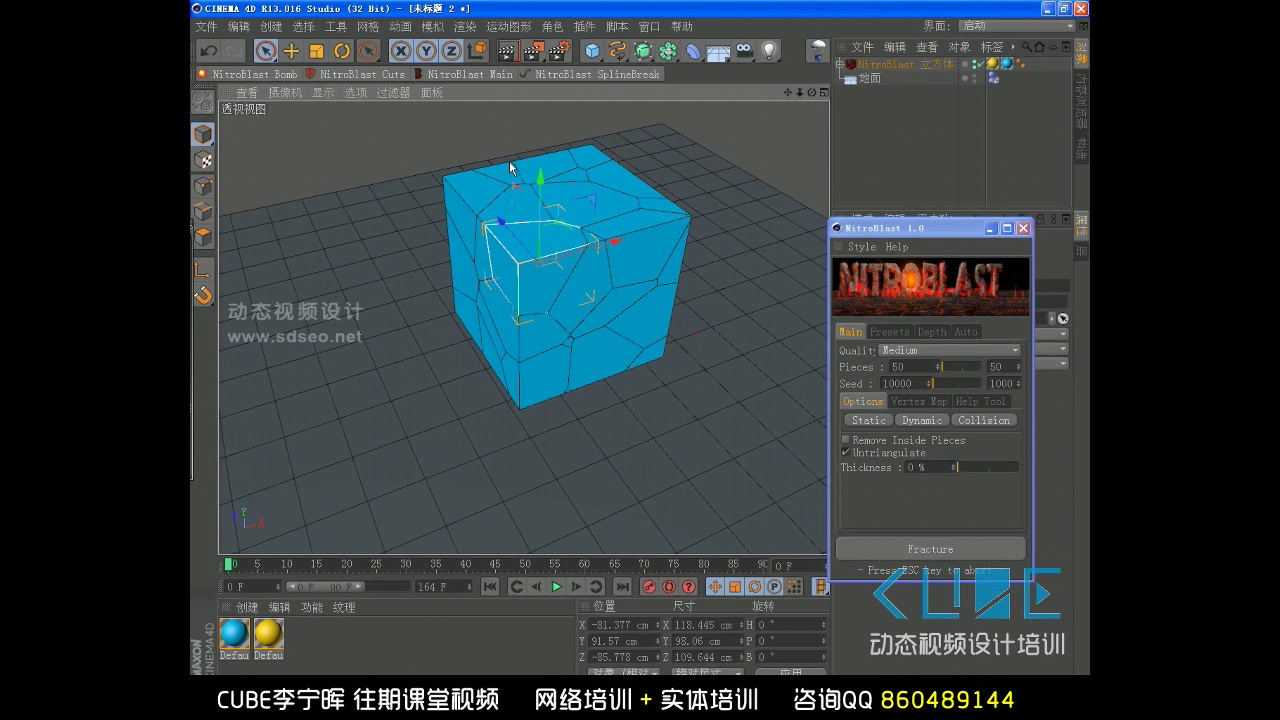Viewport: 1280px width, 720px height.
Task: Toggle rotation keyframe recording icon
Action: pyautogui.click(x=755, y=587)
